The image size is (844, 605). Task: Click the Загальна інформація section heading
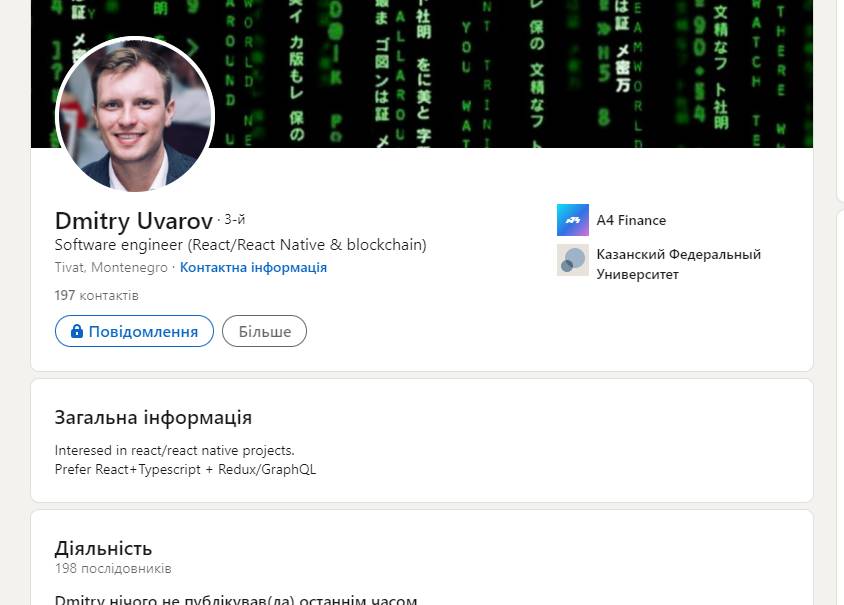153,418
